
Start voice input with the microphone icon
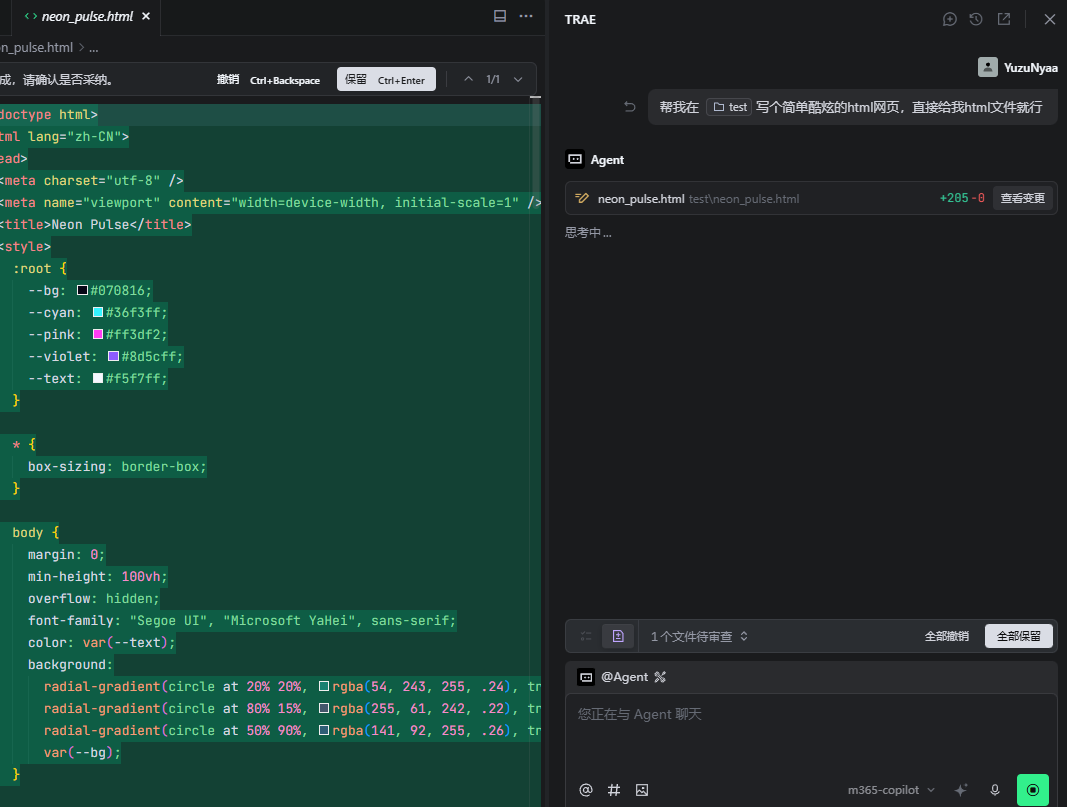click(x=995, y=790)
